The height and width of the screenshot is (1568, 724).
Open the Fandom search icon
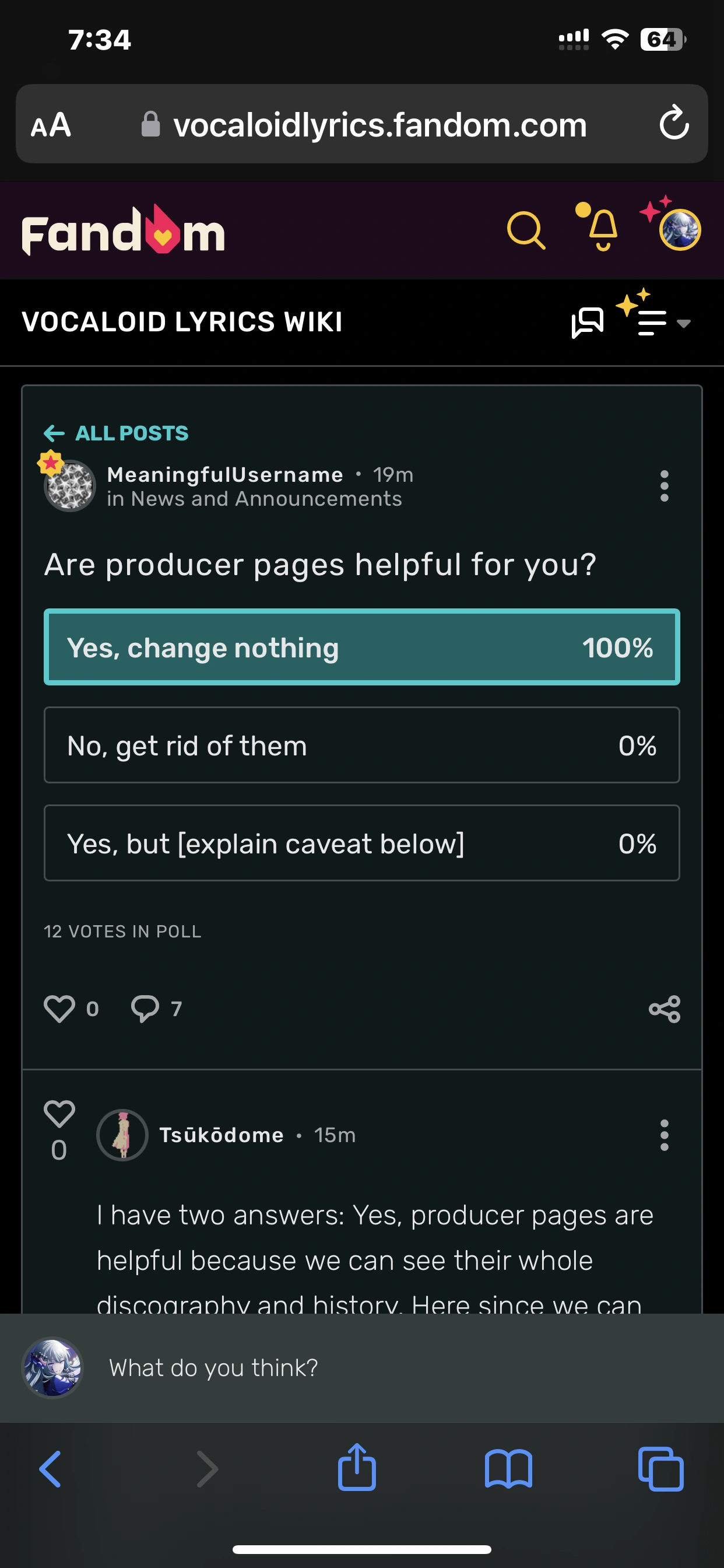tap(526, 230)
